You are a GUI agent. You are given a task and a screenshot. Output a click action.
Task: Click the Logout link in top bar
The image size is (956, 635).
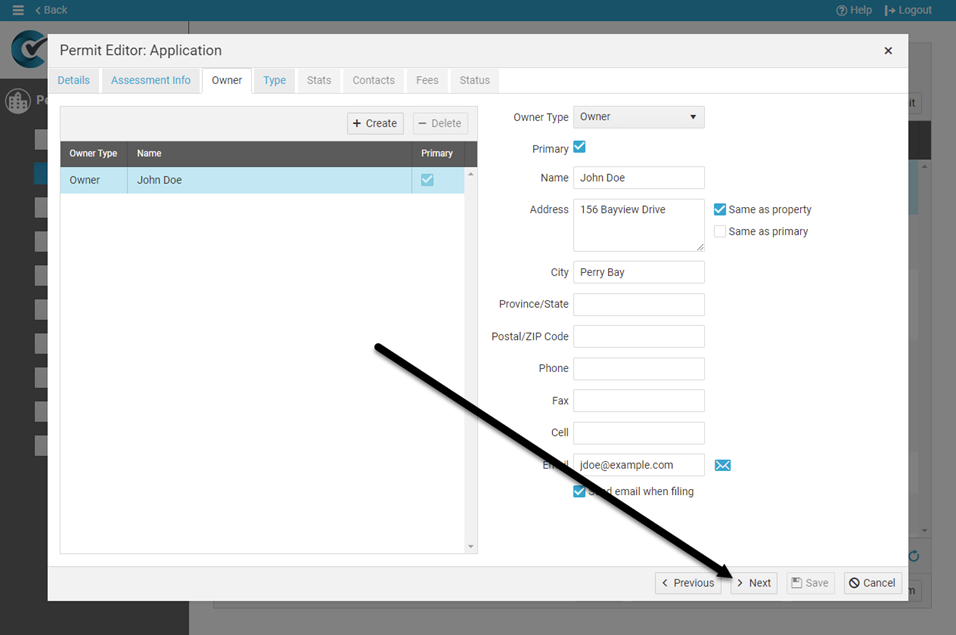pos(908,10)
